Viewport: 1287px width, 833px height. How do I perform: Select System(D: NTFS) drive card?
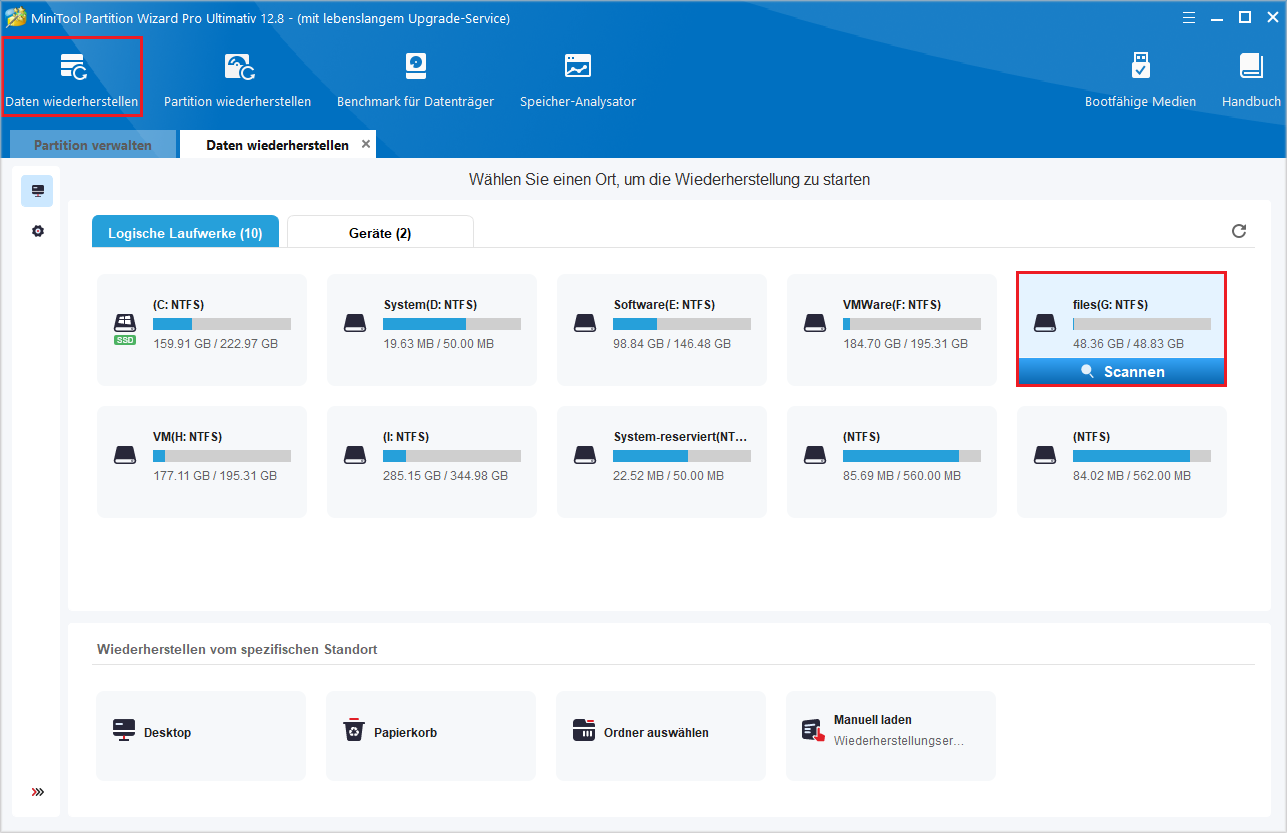click(x=432, y=330)
